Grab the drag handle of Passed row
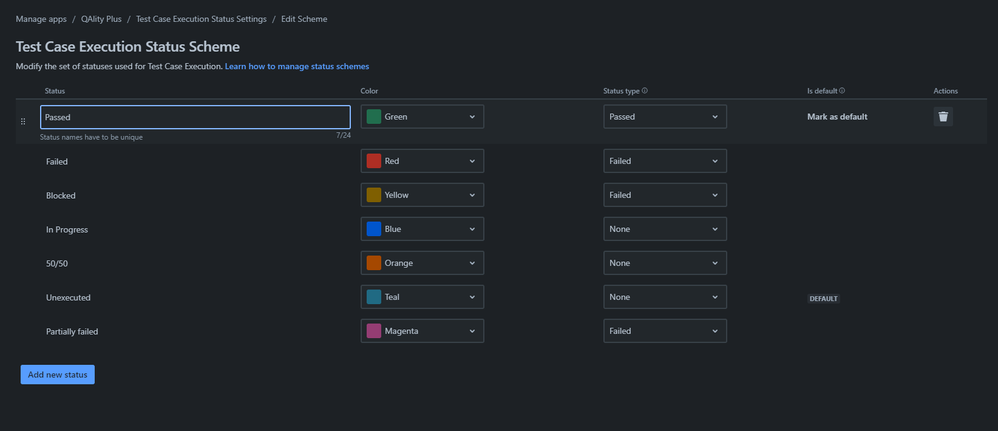Image resolution: width=998 pixels, height=431 pixels. (x=24, y=121)
